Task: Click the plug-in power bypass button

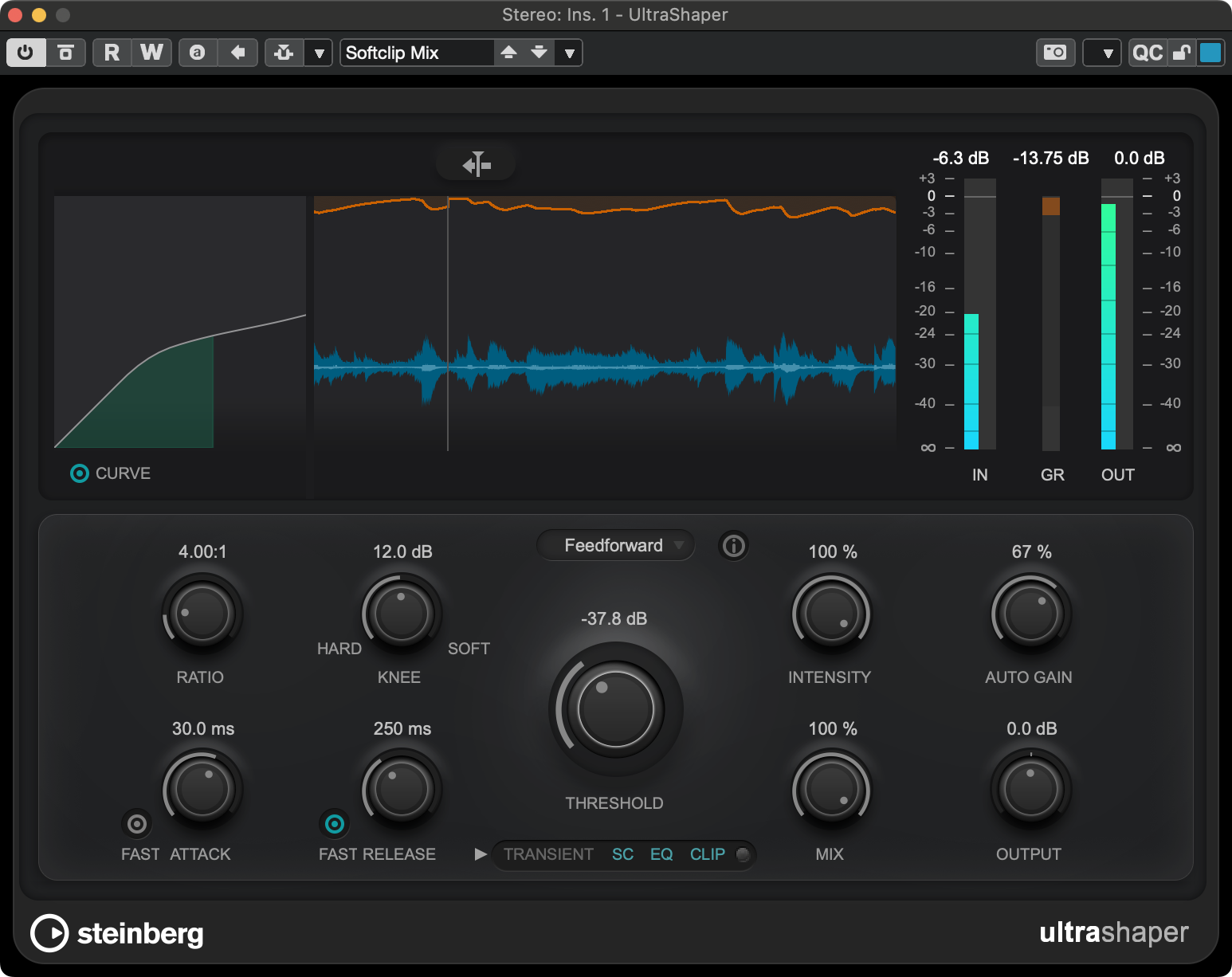Action: point(26,53)
